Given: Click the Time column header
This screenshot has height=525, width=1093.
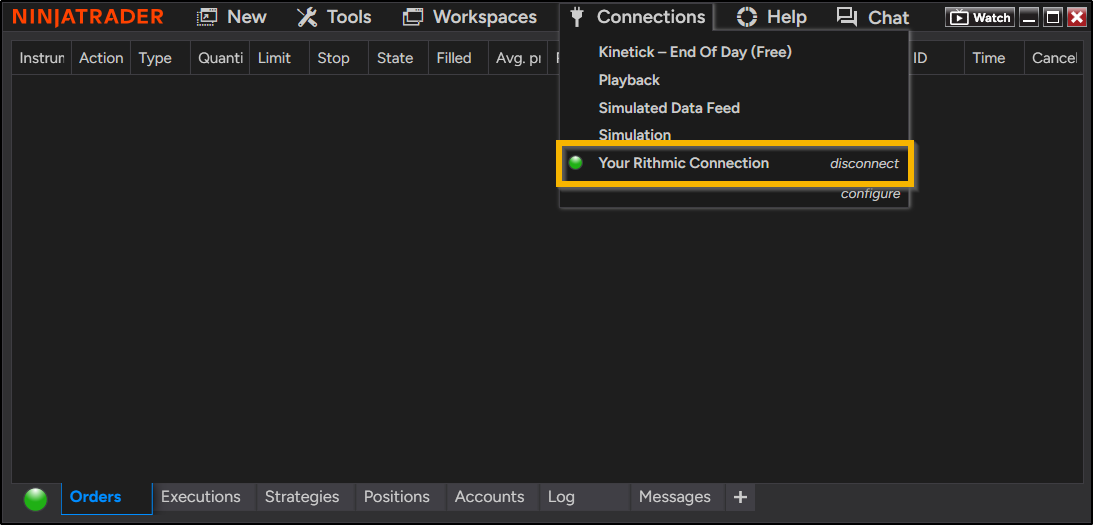Looking at the screenshot, I should tap(994, 58).
